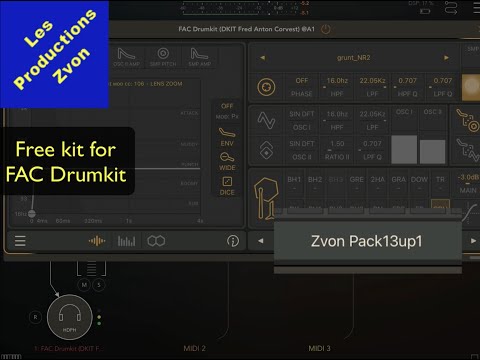The height and width of the screenshot is (360, 480).
Task: Solo the channel with the S button
Action: point(99,285)
